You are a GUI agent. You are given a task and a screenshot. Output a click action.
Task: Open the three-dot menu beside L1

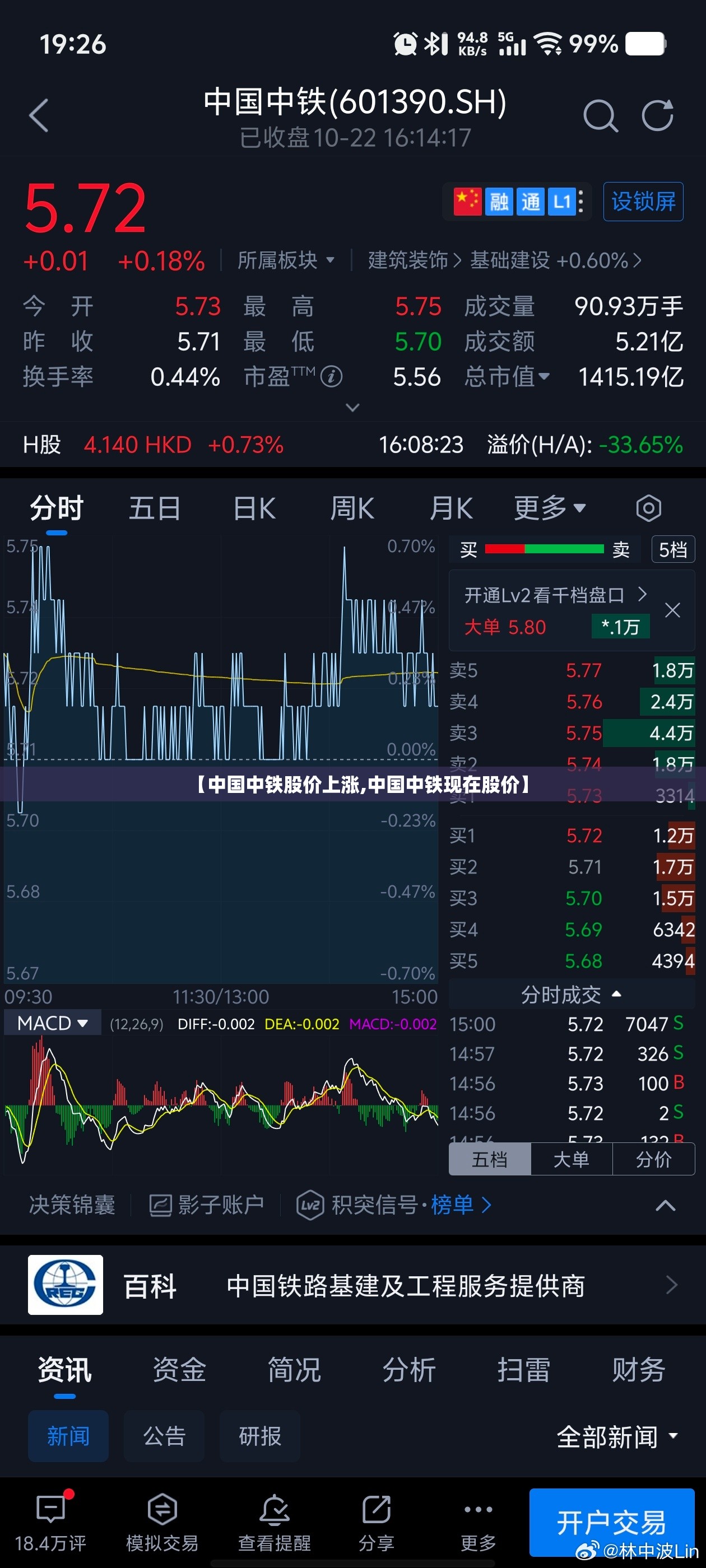(581, 201)
